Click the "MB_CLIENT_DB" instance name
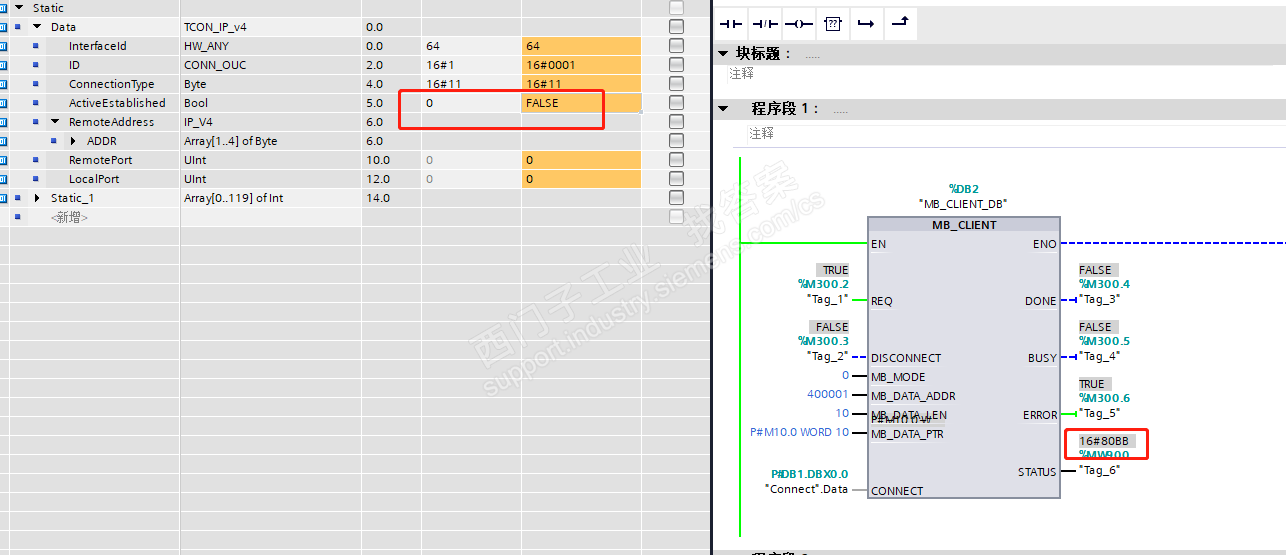 [x=963, y=203]
